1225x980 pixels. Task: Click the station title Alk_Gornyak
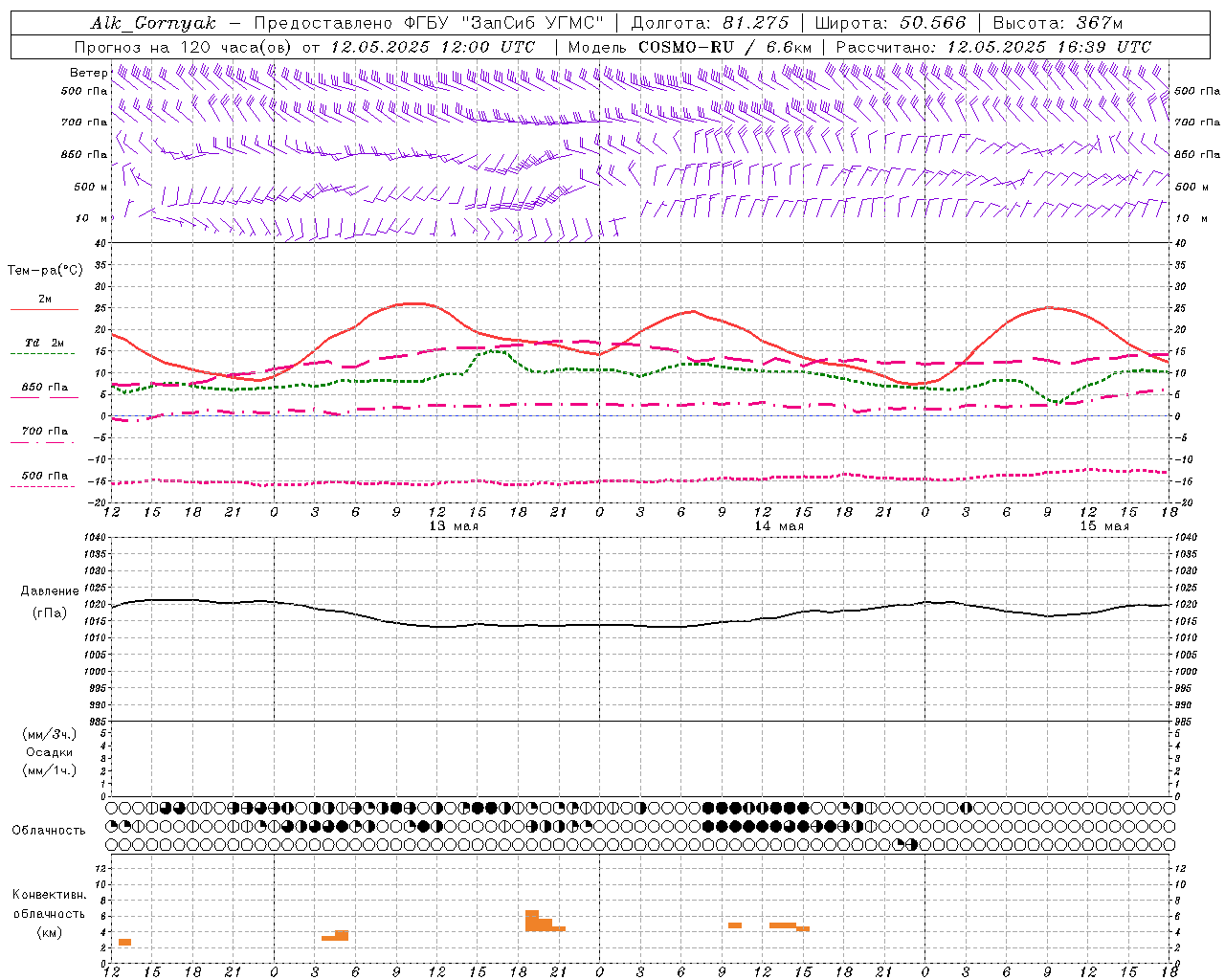pos(153,23)
